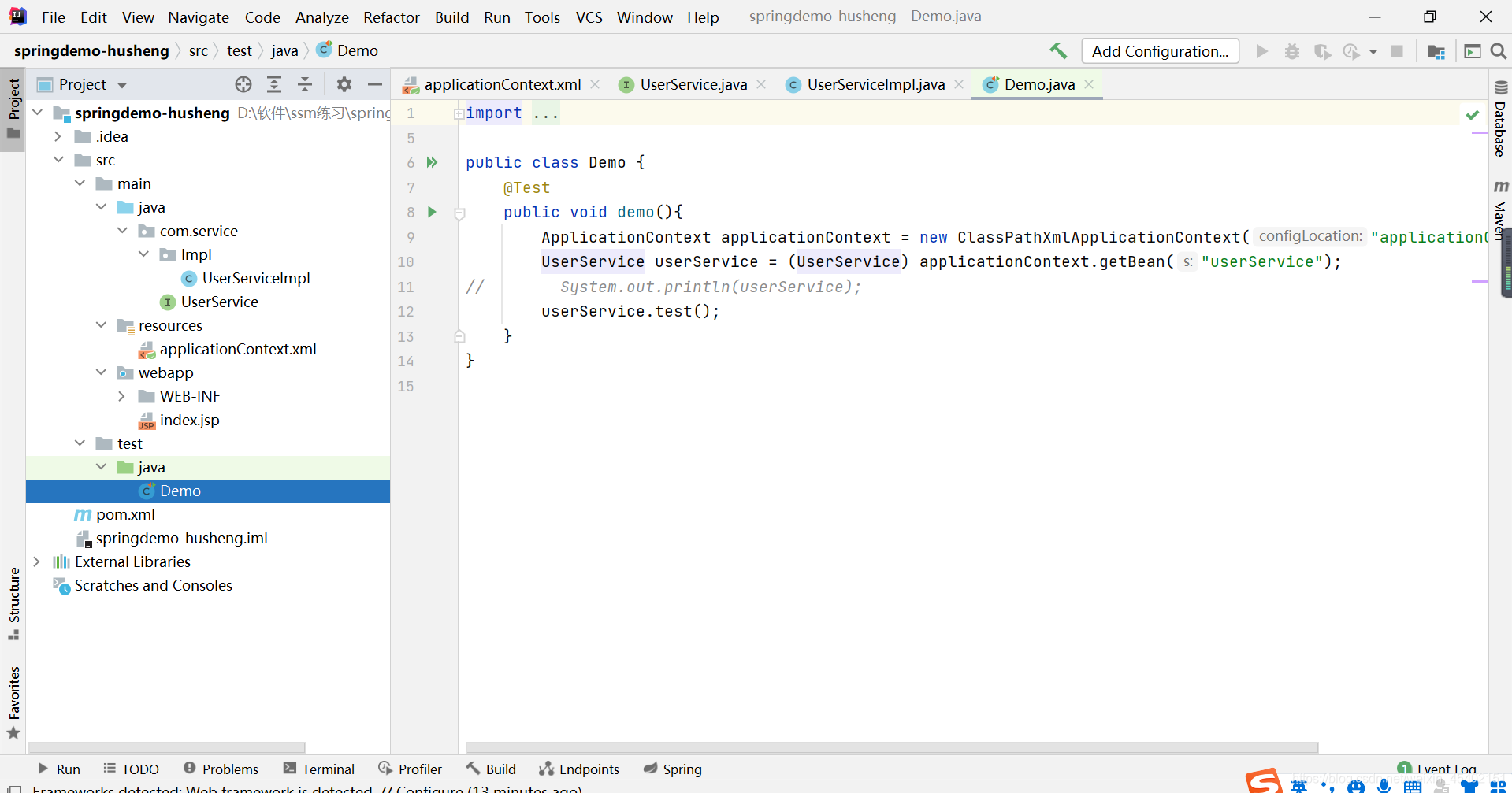The image size is (1512, 793).
Task: Collapse the Impl package
Action: [x=143, y=254]
